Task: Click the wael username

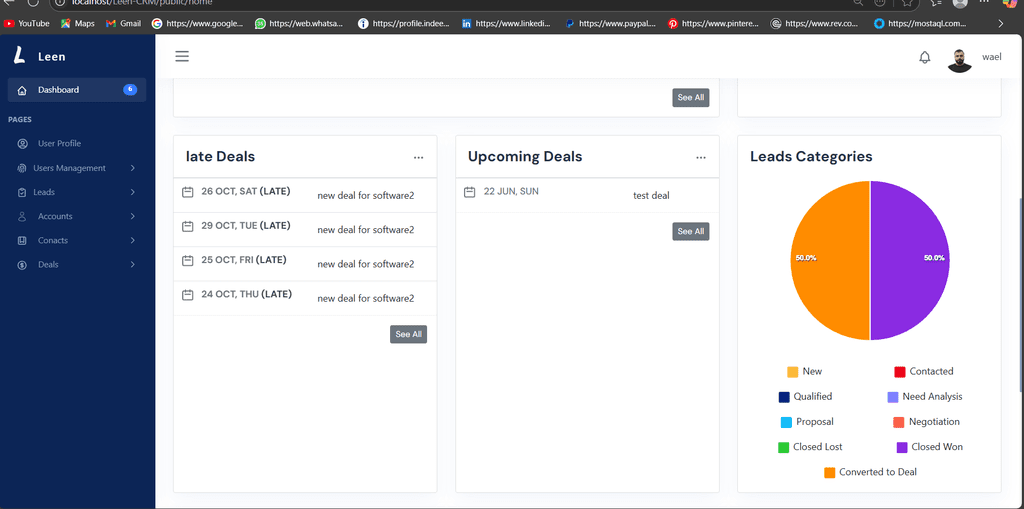Action: tap(992, 57)
